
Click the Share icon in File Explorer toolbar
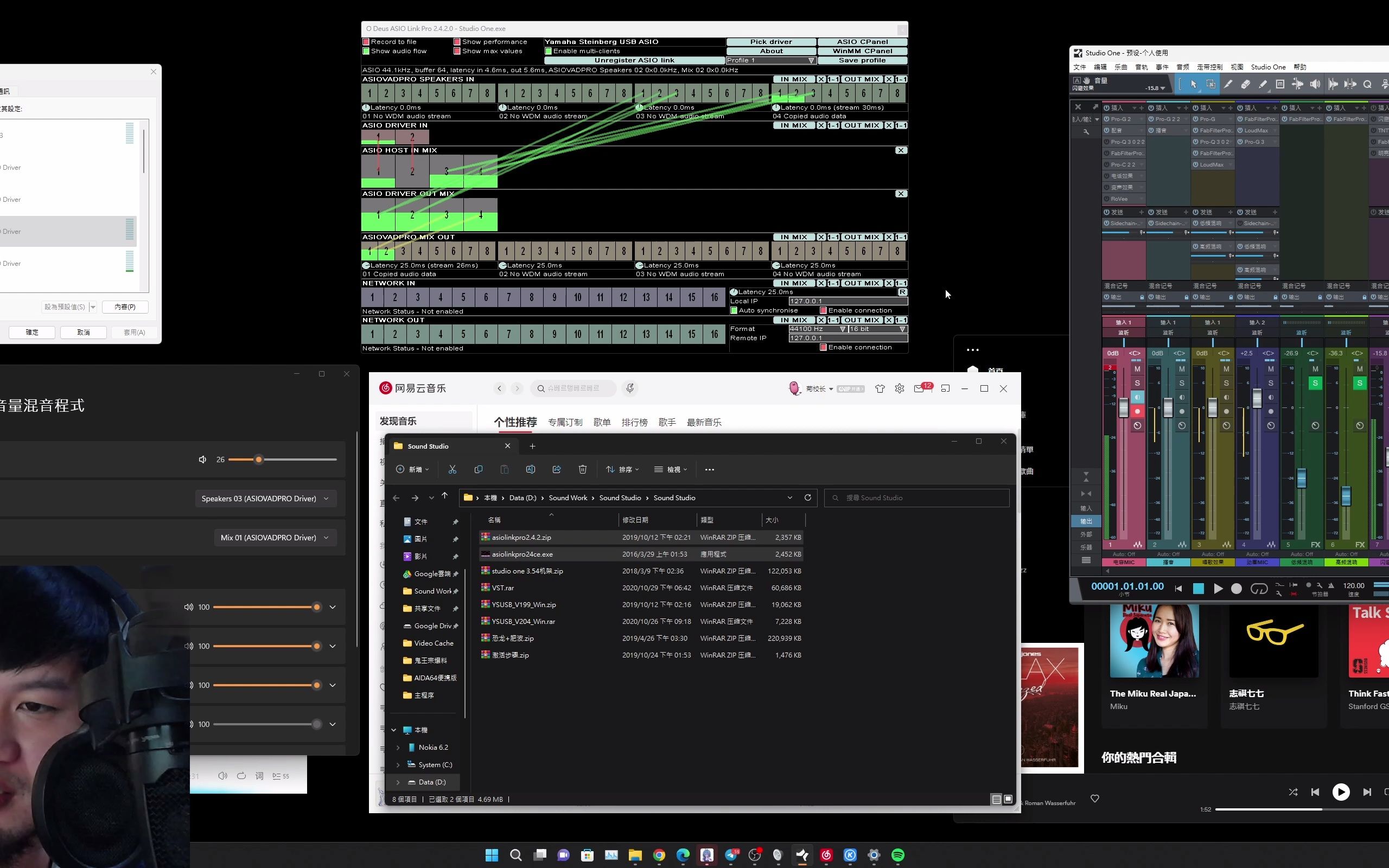(x=556, y=470)
